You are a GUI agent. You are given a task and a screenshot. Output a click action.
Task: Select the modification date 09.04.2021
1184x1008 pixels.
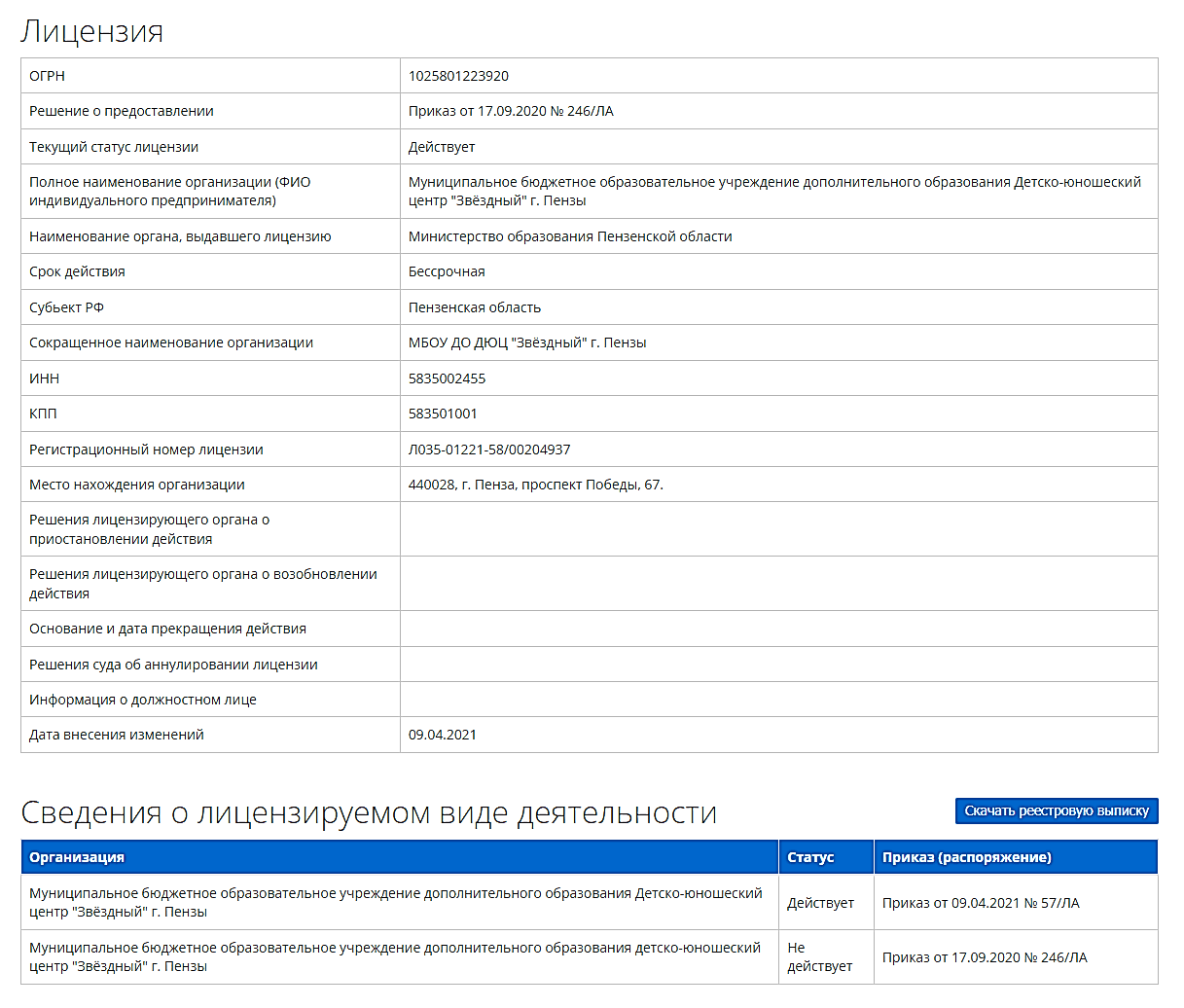click(443, 735)
